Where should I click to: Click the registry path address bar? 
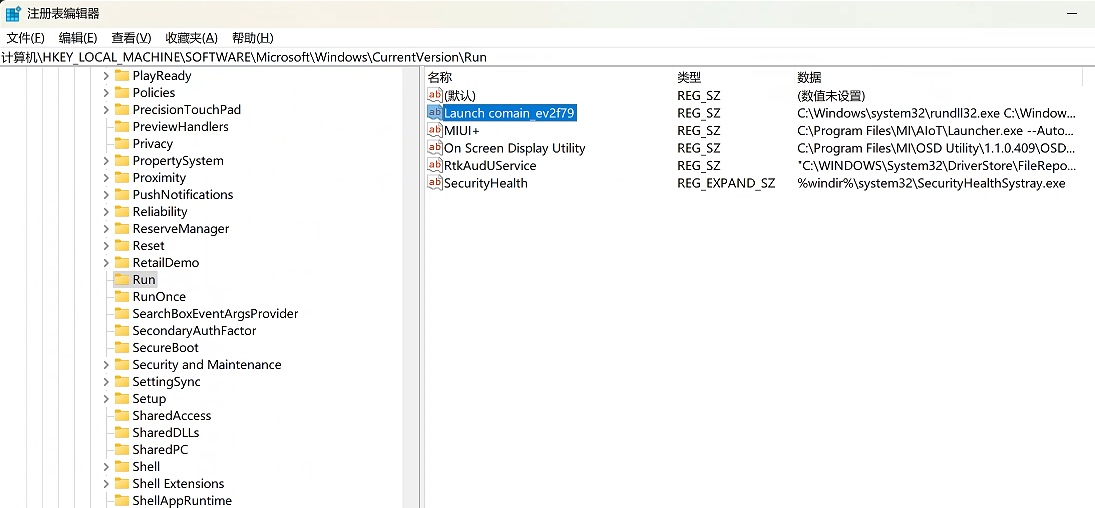pyautogui.click(x=548, y=57)
